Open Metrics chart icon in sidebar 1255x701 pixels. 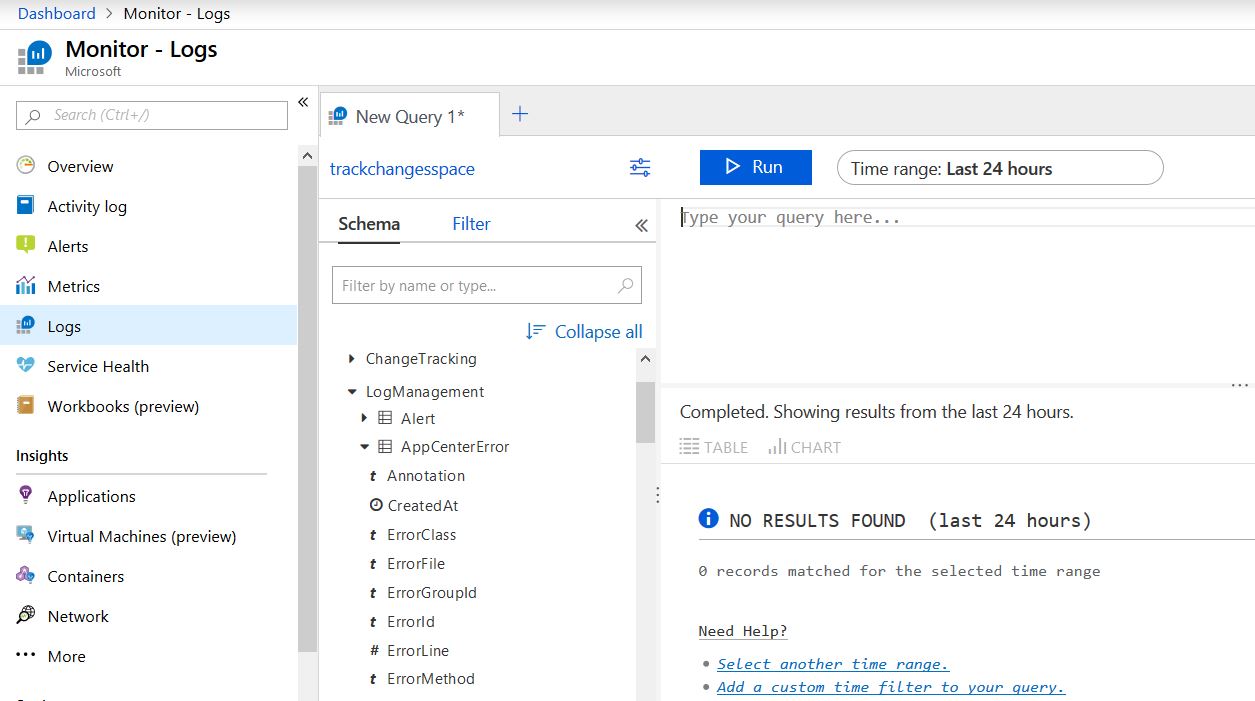tap(26, 286)
